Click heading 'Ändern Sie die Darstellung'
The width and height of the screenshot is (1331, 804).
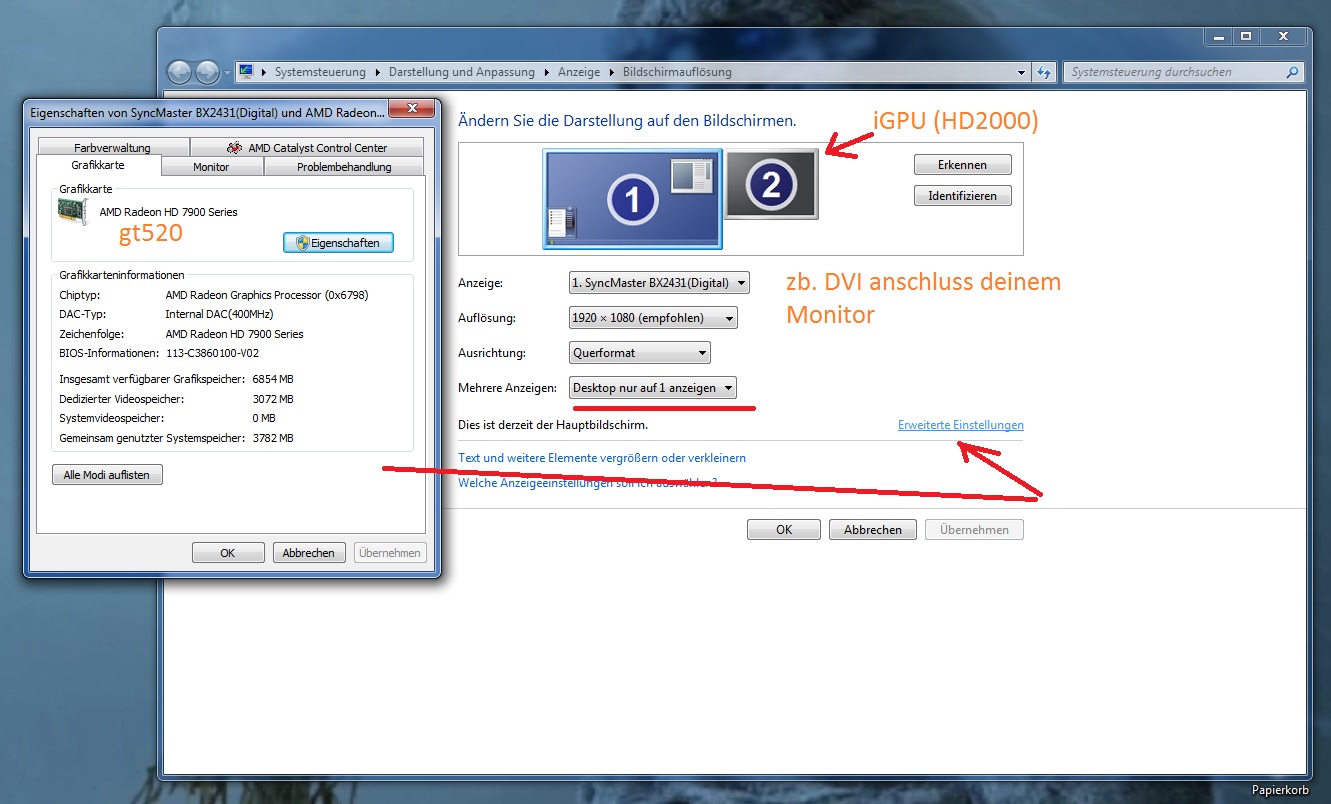click(x=627, y=121)
